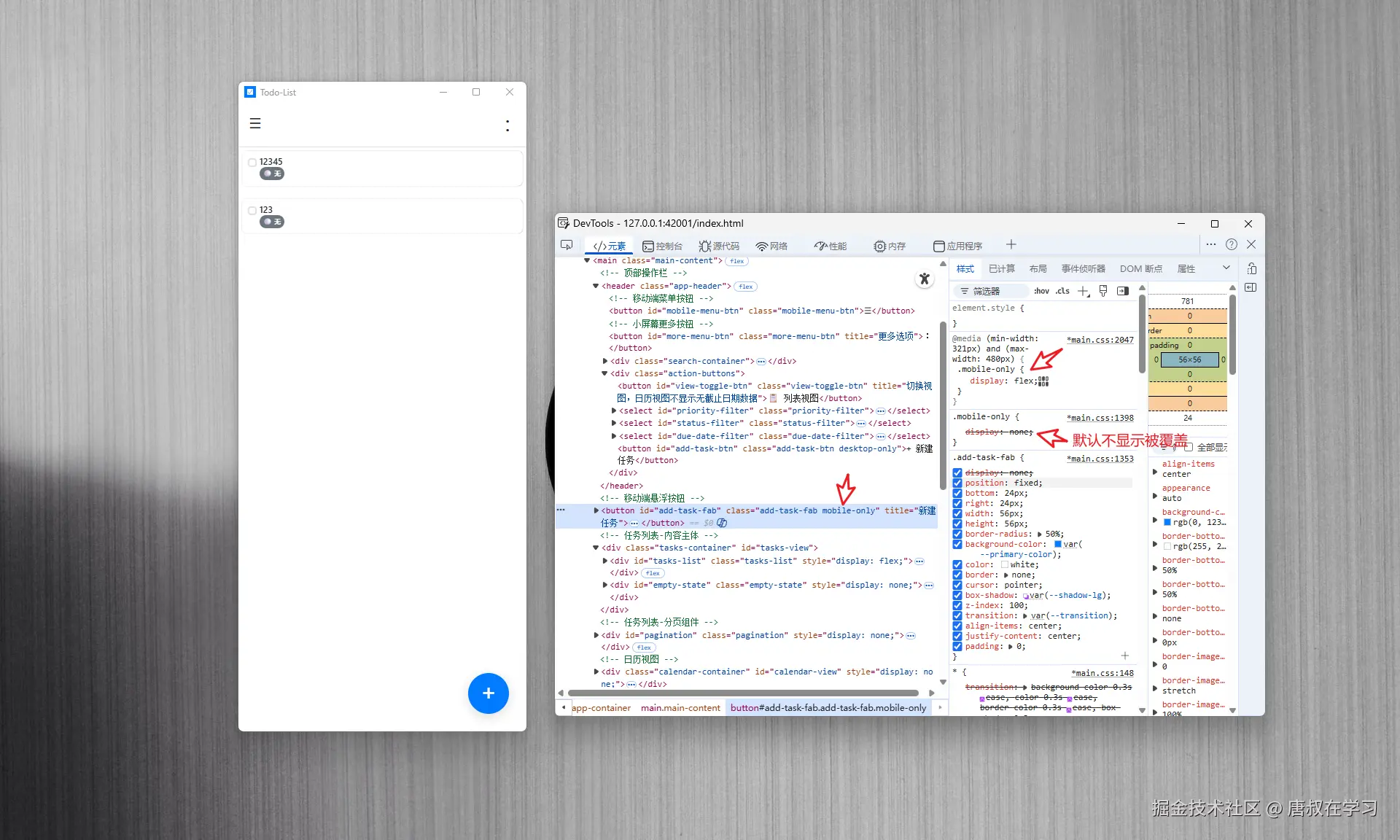Toggle the rendering emulation brush icon
The image size is (1400, 840).
click(1103, 291)
